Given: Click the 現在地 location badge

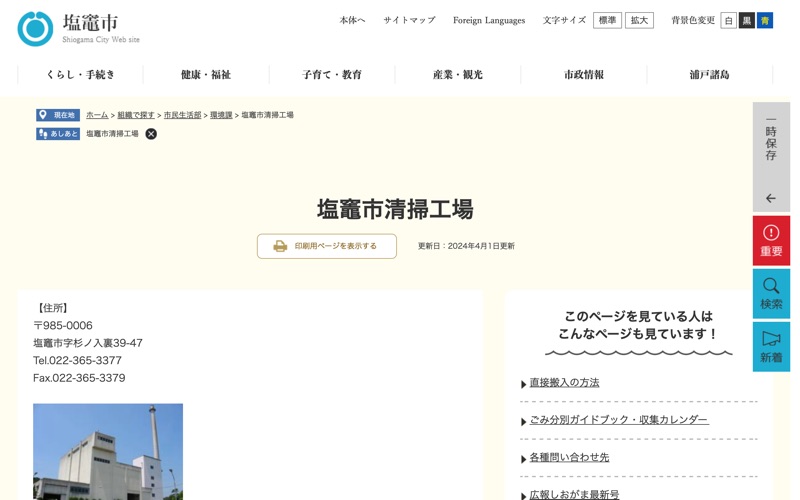Looking at the screenshot, I should [58, 115].
